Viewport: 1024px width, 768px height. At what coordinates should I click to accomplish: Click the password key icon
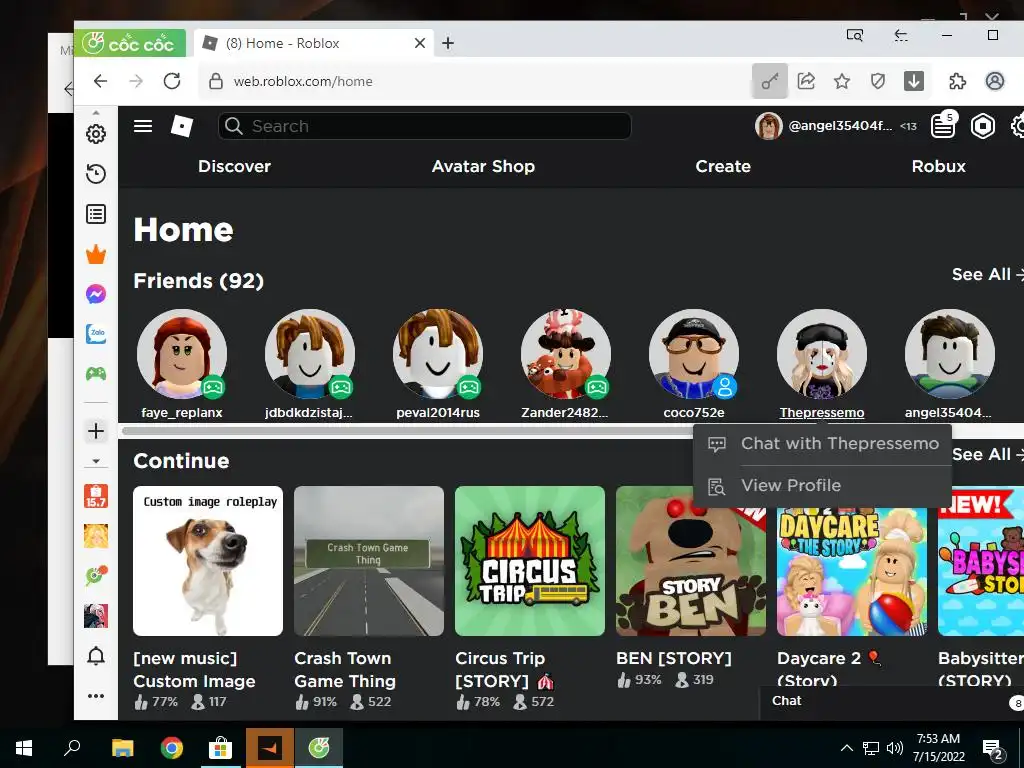770,81
